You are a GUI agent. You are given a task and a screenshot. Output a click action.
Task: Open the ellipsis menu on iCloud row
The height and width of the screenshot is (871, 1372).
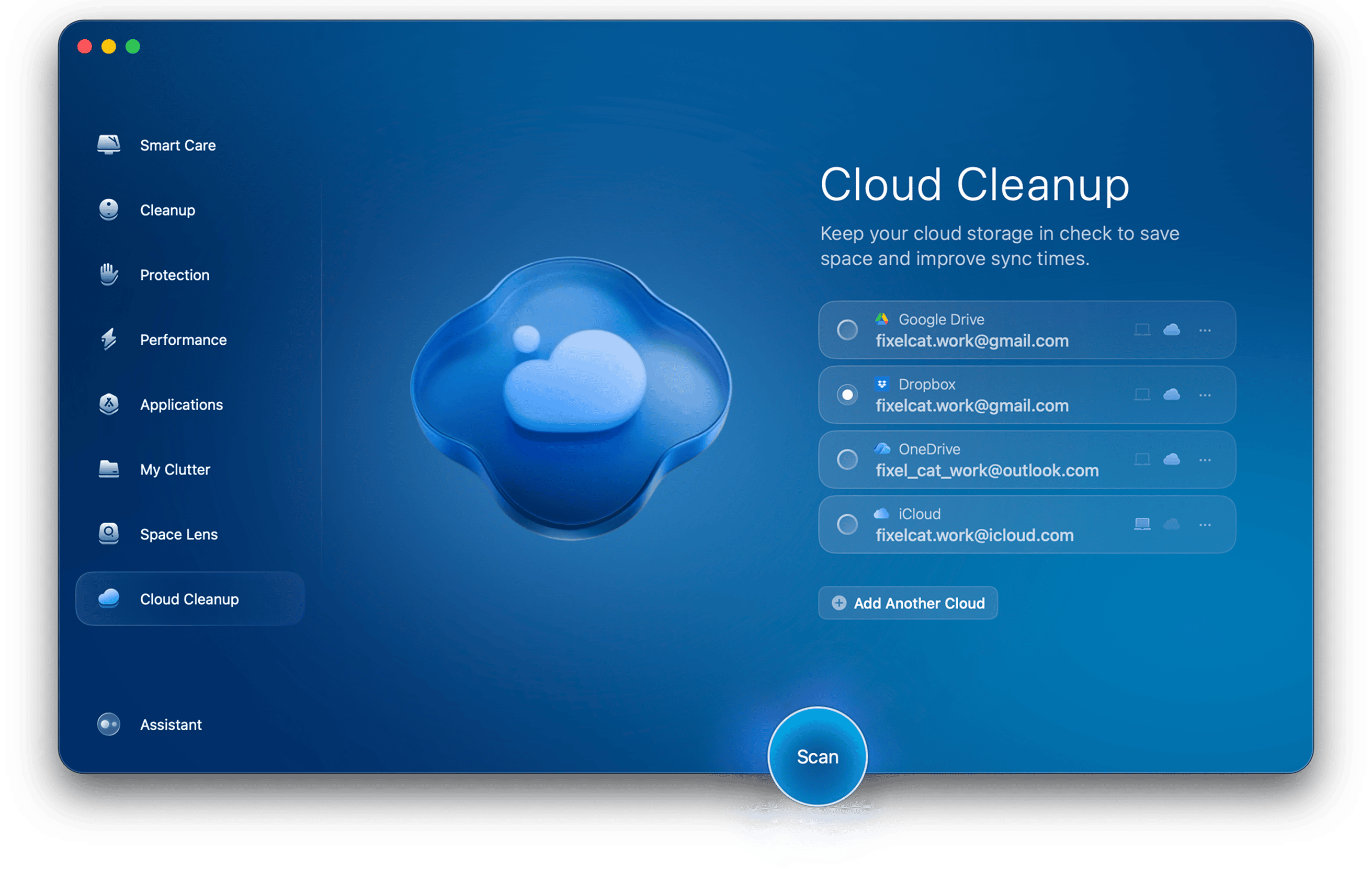coord(1205,524)
